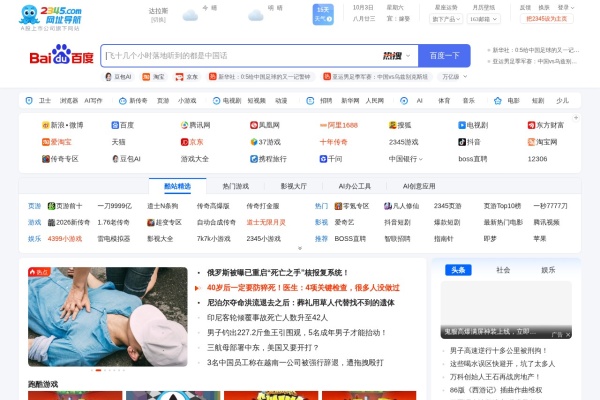600x400 pixels.
Task: Open 抖音 site link
Action: (x=469, y=142)
